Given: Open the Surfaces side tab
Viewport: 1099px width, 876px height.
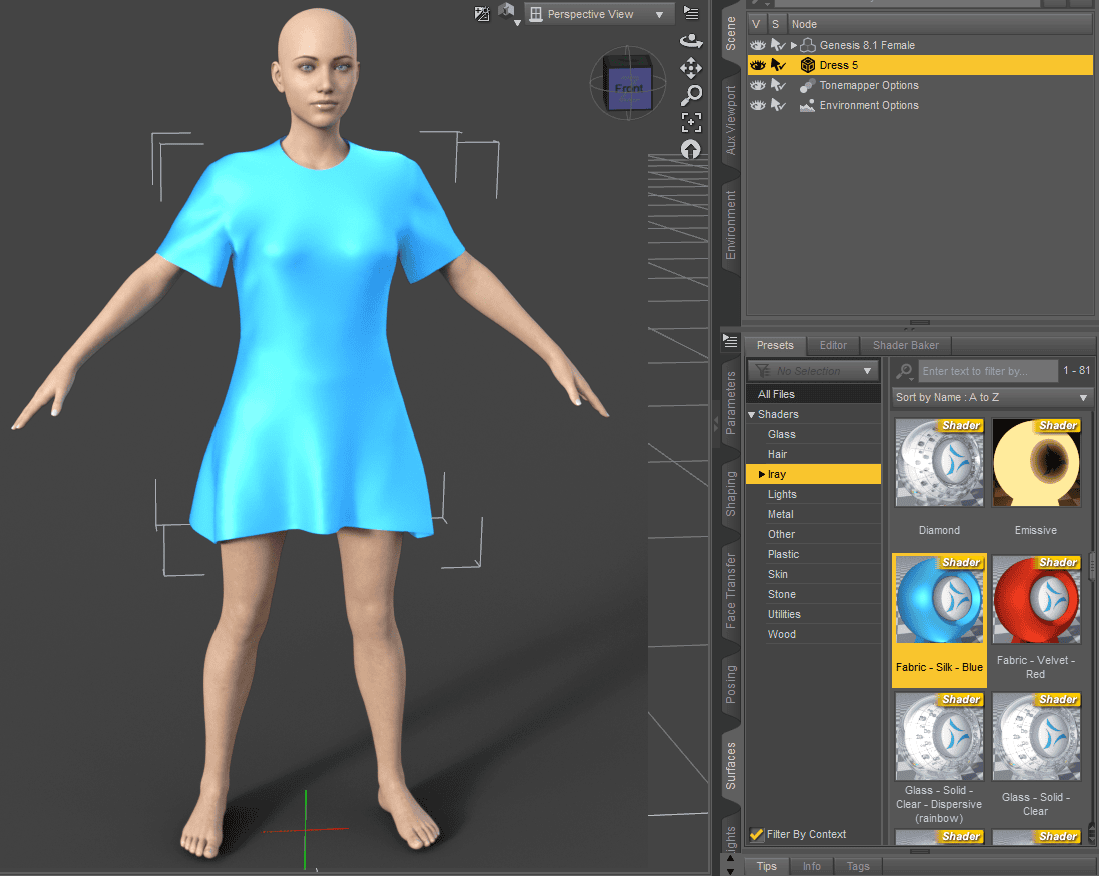Looking at the screenshot, I should [731, 764].
